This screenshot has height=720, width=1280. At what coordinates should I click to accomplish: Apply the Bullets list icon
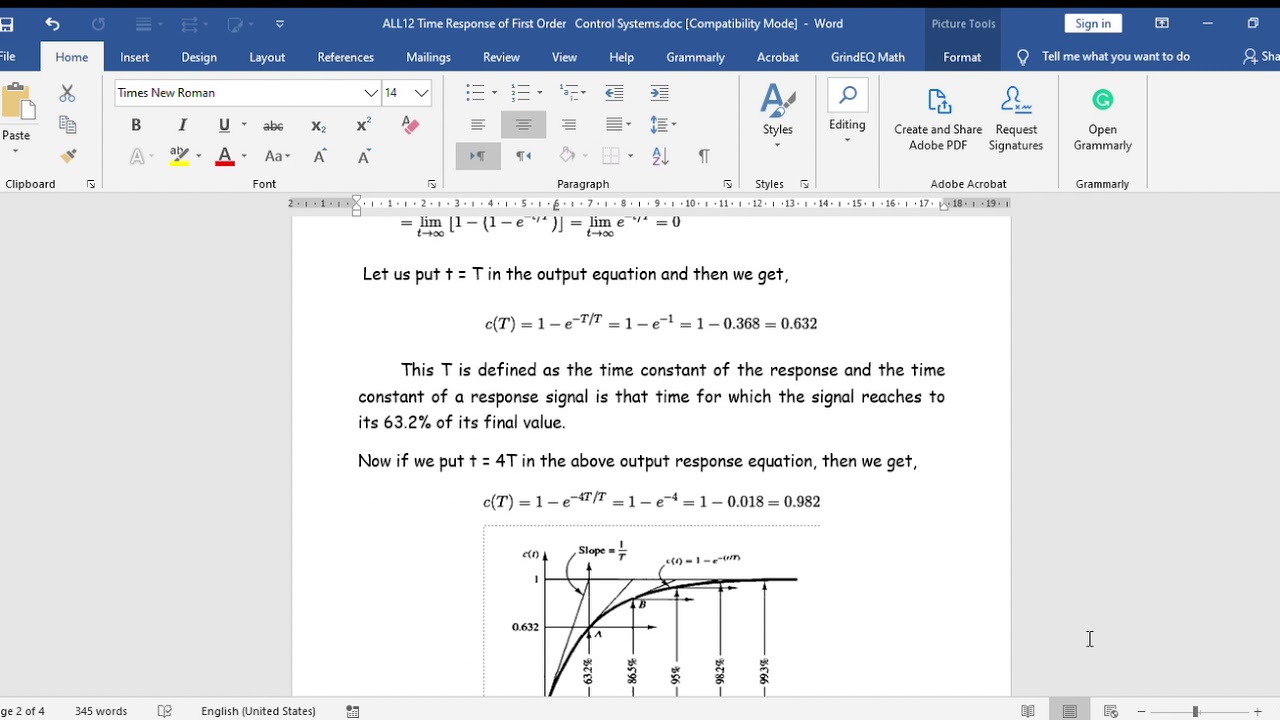click(x=475, y=93)
